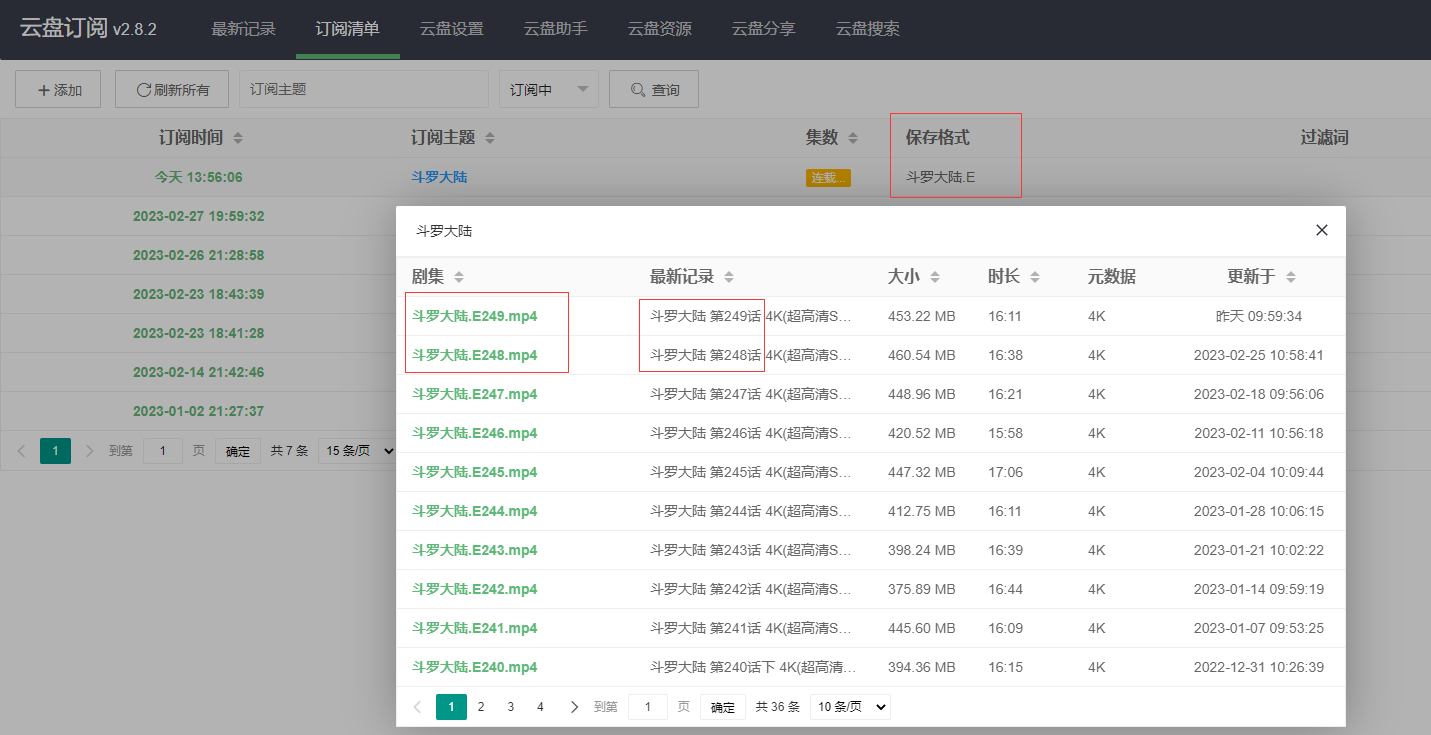Open the 10条/页 page size dropdown
Image resolution: width=1431 pixels, height=735 pixels.
(849, 706)
